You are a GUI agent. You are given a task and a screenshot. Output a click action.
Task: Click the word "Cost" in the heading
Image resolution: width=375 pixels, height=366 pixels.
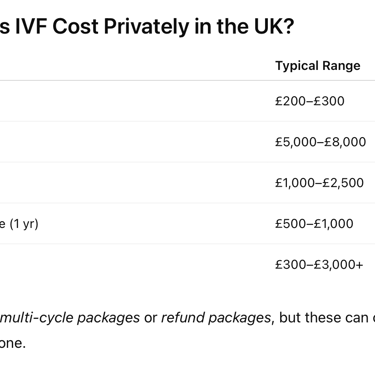point(75,26)
